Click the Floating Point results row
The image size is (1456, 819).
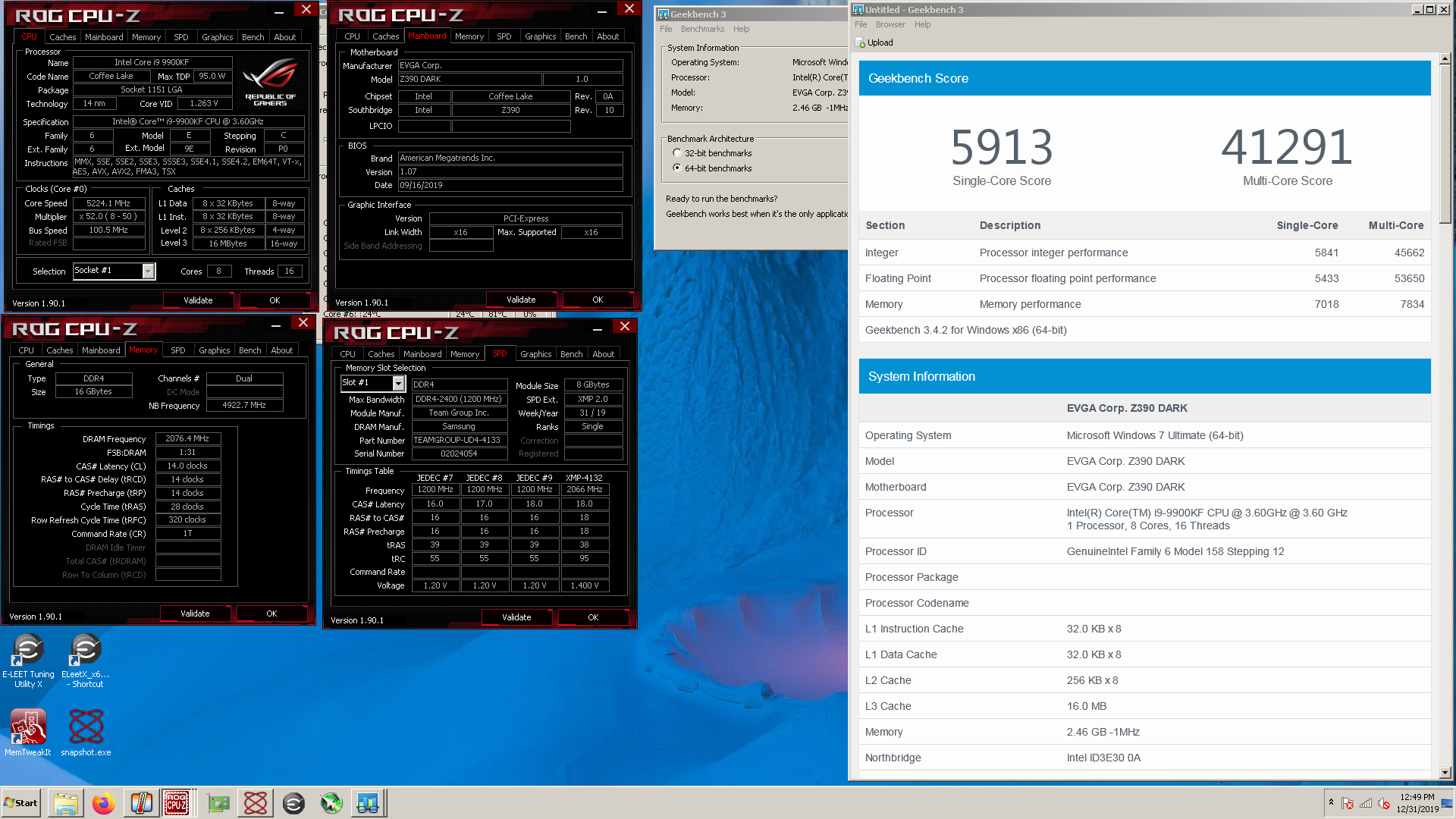(1144, 278)
